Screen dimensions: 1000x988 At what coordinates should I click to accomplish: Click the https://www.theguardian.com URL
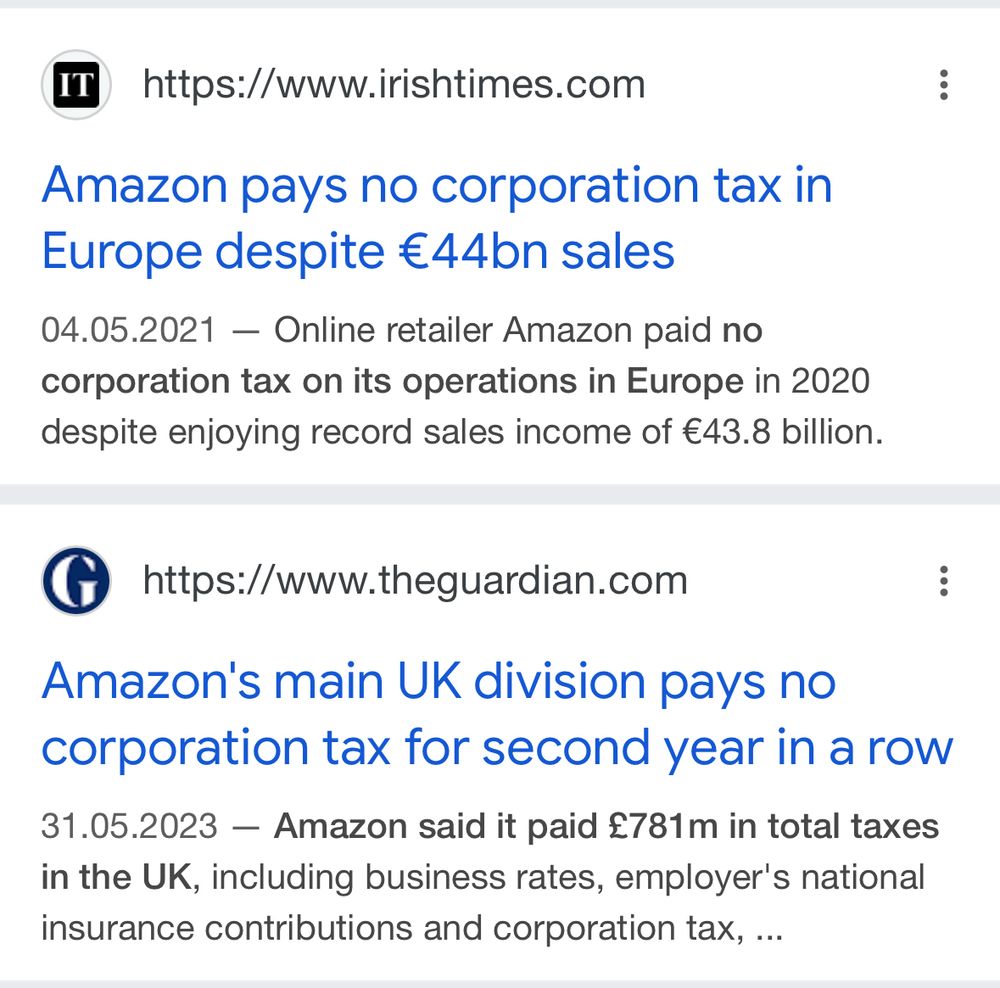pyautogui.click(x=415, y=580)
